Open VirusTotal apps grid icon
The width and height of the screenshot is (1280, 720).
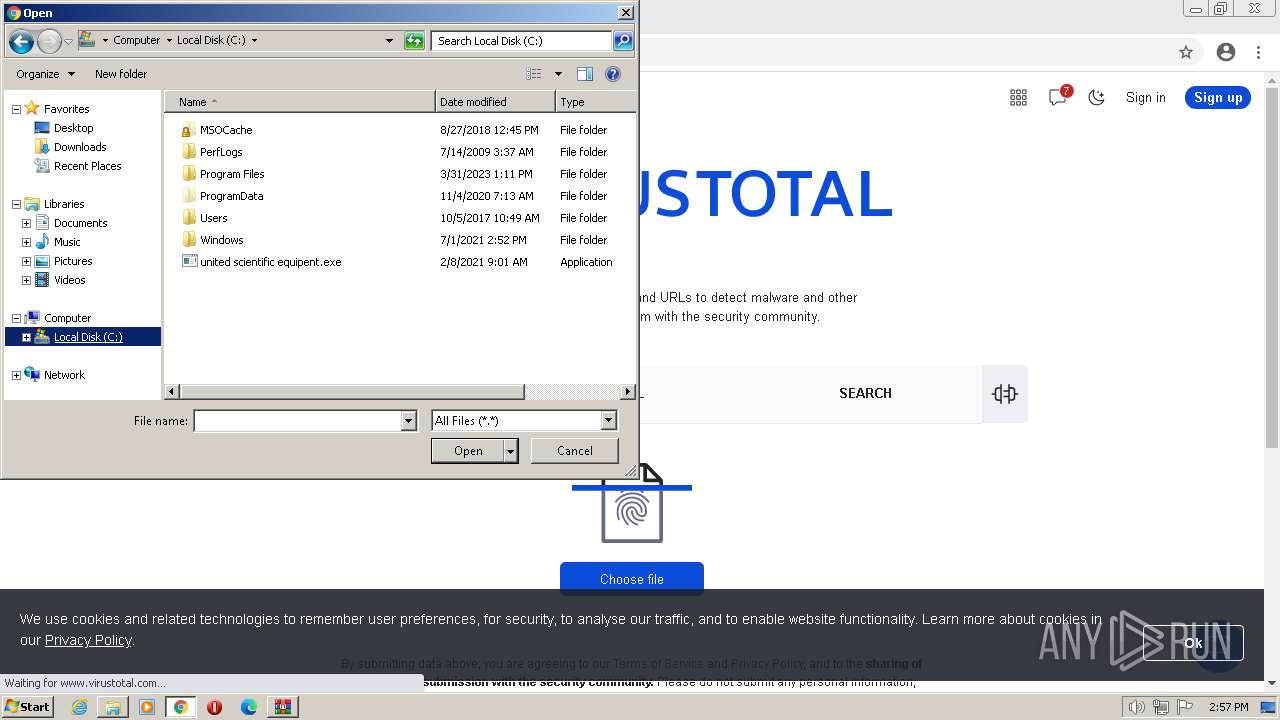click(1018, 97)
